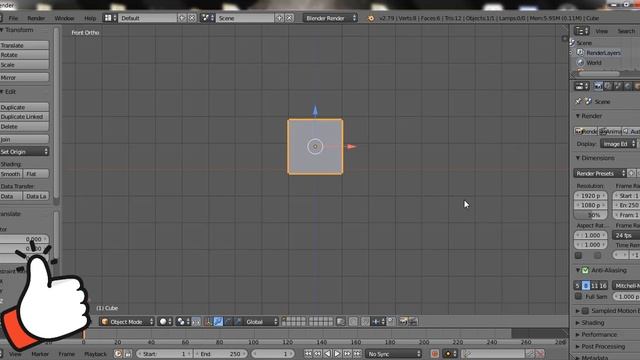
Task: Open the Help menu
Action: pos(90,18)
